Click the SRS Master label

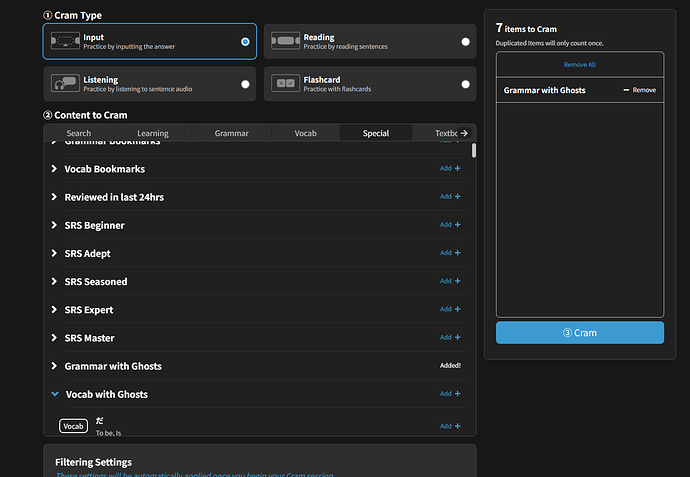[89, 338]
